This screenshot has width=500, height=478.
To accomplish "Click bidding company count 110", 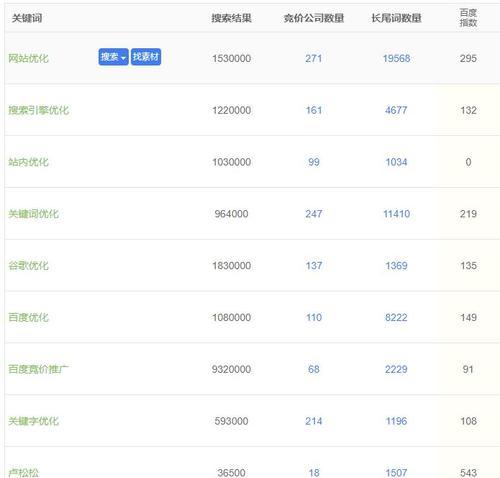I will coord(314,317).
